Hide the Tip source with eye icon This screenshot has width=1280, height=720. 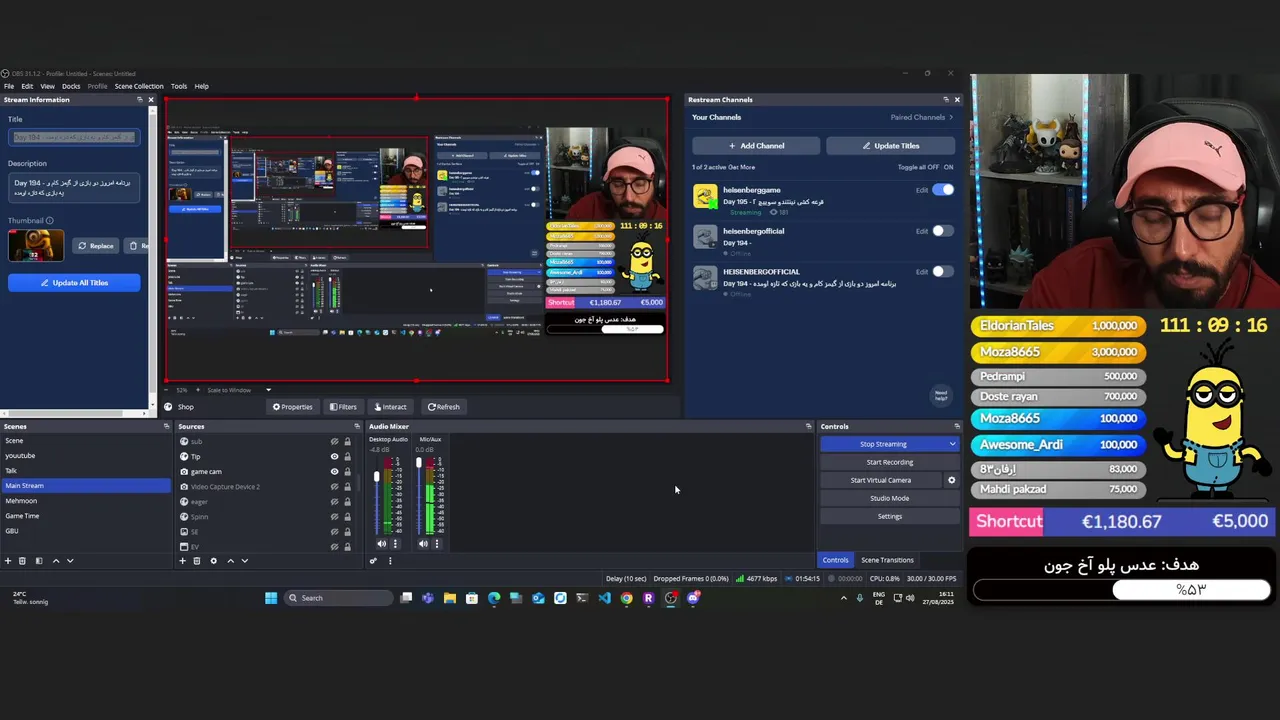click(334, 457)
